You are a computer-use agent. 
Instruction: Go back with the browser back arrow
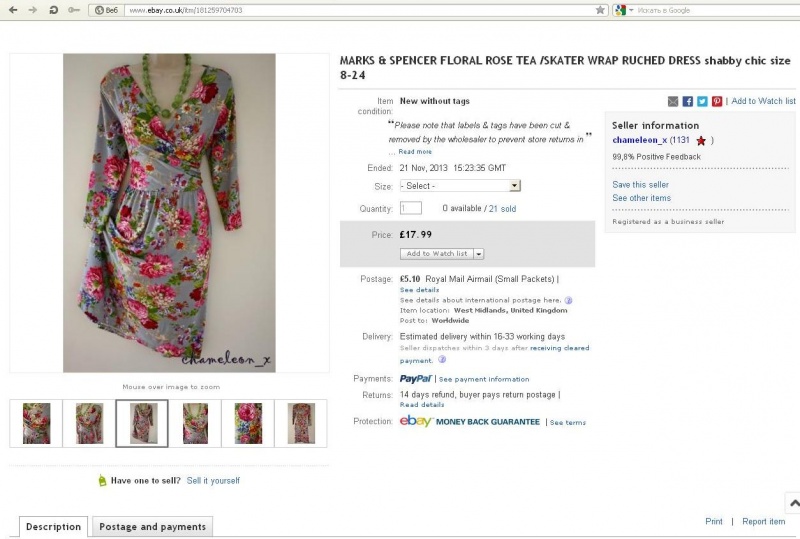[13, 10]
